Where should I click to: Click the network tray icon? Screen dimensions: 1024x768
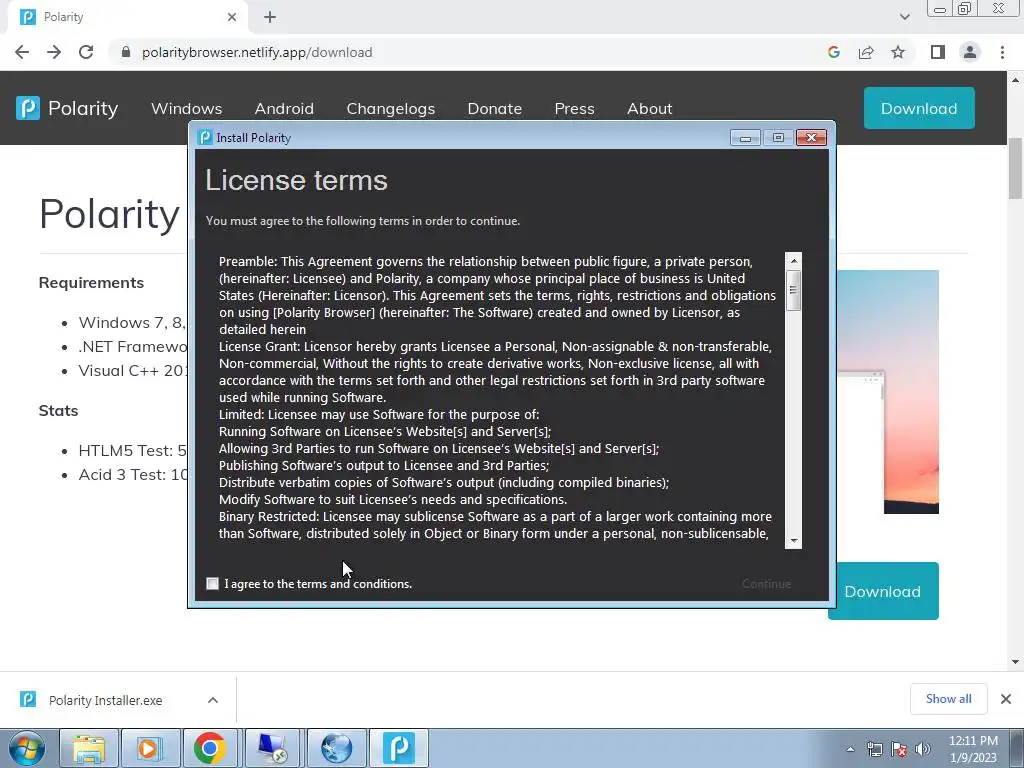click(874, 749)
